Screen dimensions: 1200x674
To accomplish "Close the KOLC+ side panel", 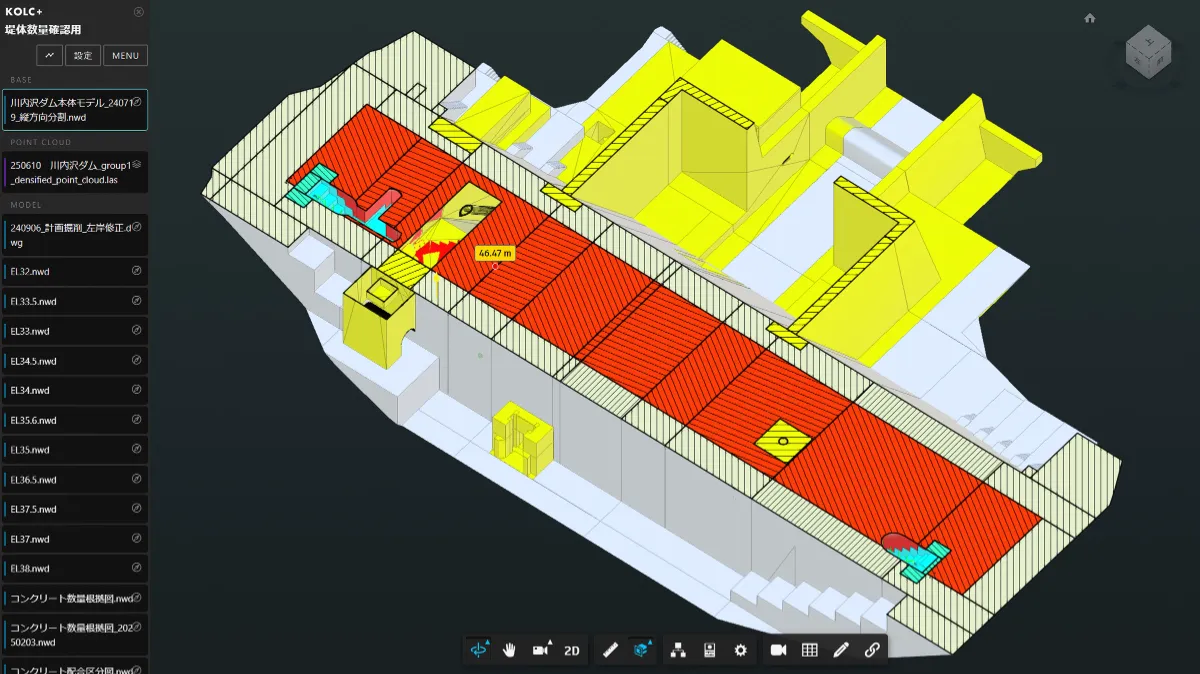I will click(x=138, y=12).
